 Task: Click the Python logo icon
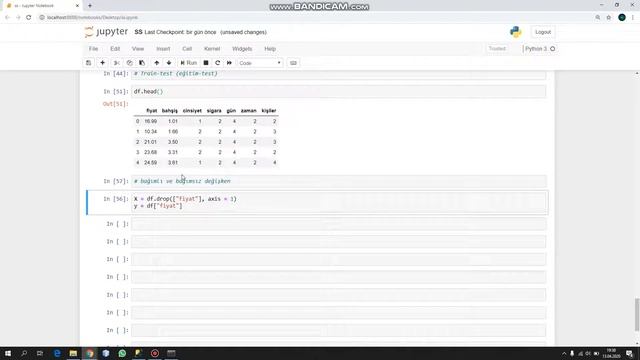coord(516,32)
